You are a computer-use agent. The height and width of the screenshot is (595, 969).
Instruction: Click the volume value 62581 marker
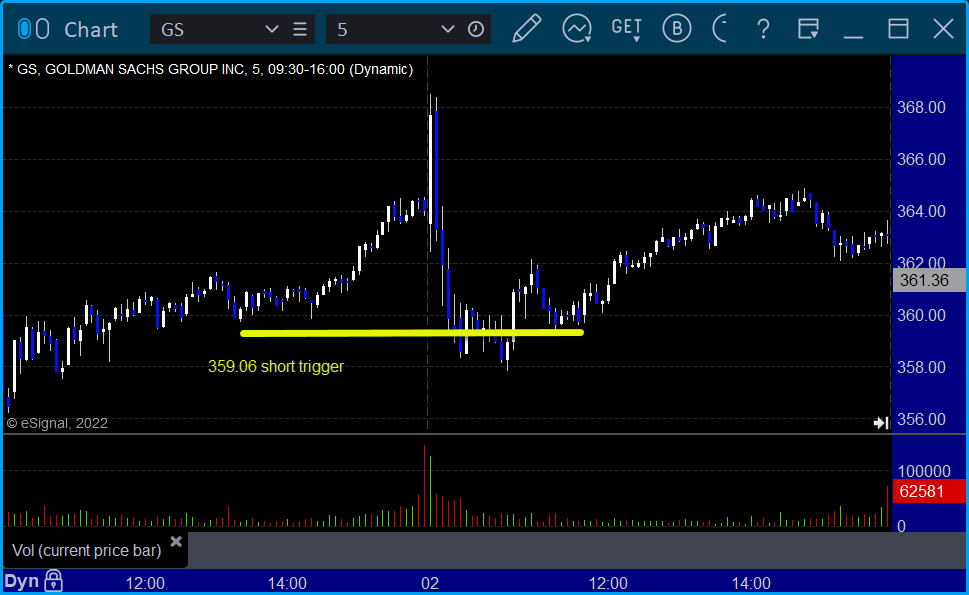pos(929,491)
